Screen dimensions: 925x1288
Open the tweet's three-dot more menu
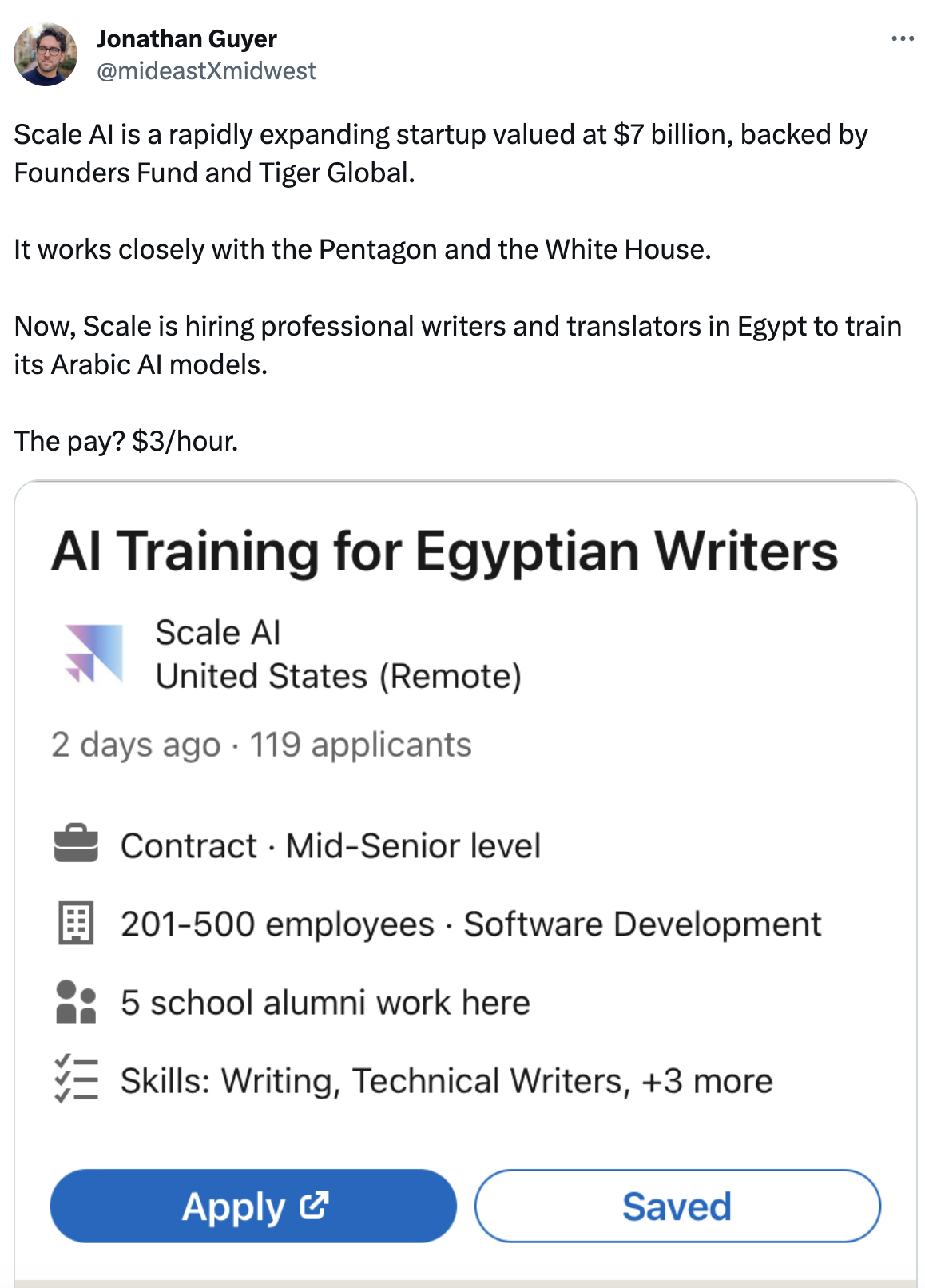click(x=902, y=38)
